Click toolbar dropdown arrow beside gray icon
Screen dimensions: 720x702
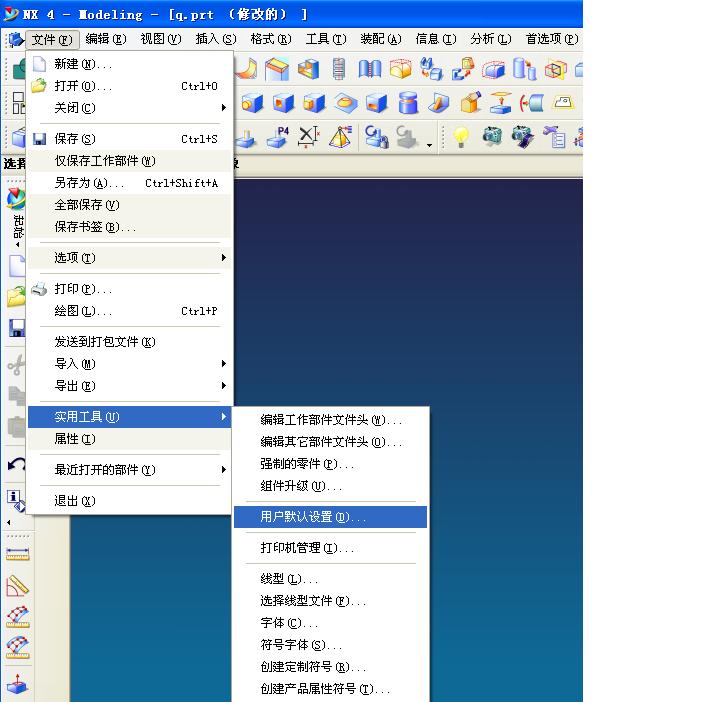(429, 145)
